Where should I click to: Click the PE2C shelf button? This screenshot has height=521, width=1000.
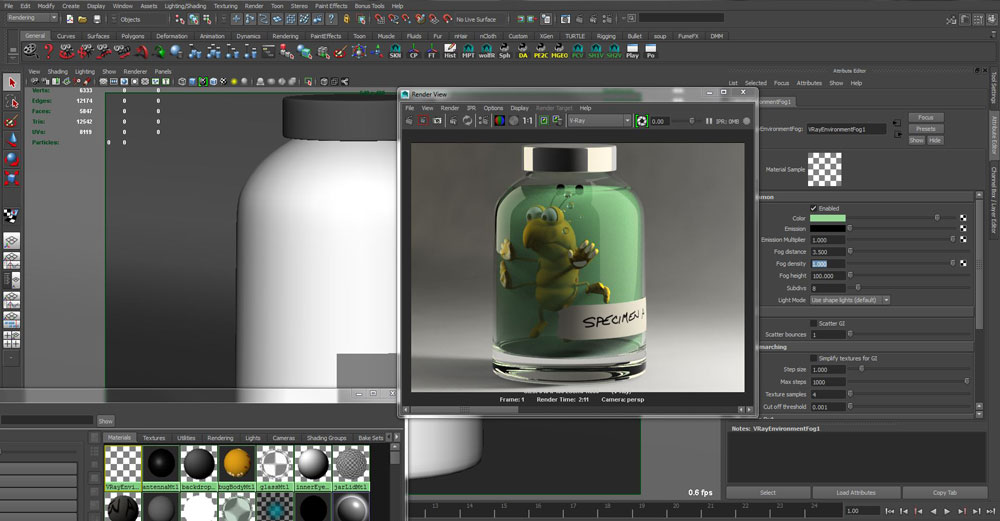click(x=541, y=51)
